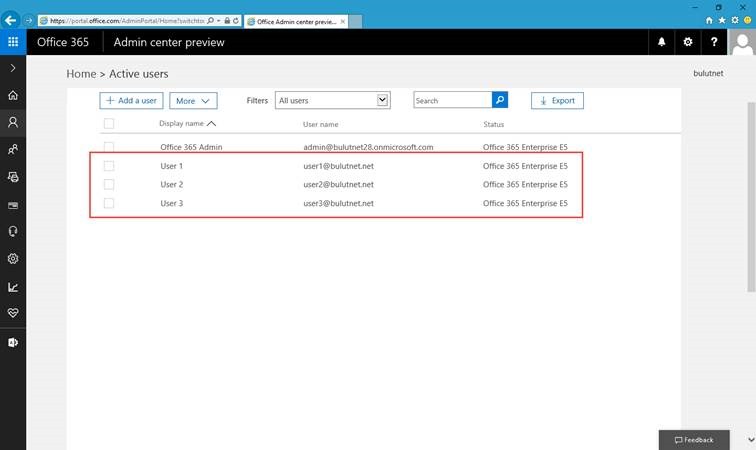Click the Export button

pyautogui.click(x=557, y=100)
